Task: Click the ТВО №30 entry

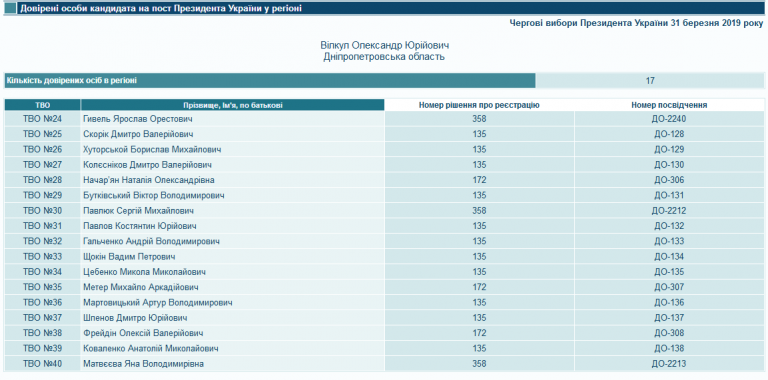Action: [43, 211]
